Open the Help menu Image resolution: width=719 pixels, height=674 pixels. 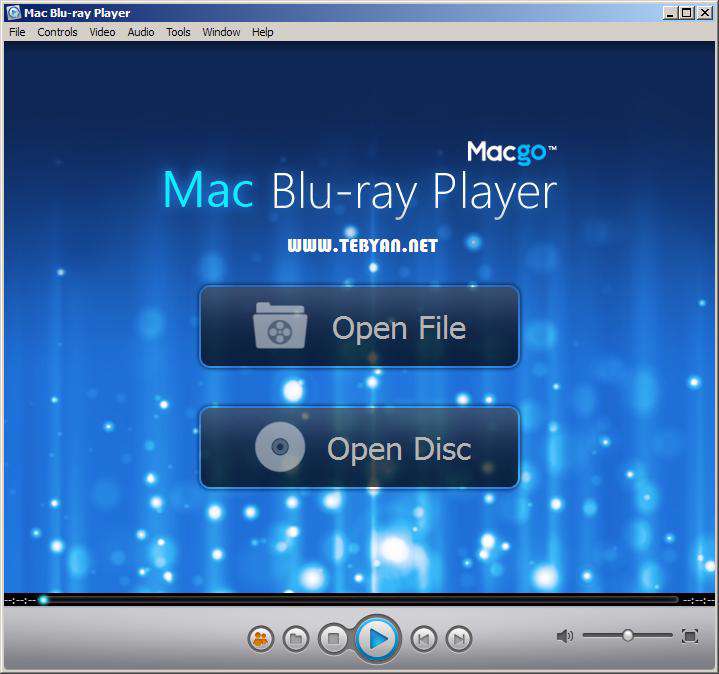[262, 32]
